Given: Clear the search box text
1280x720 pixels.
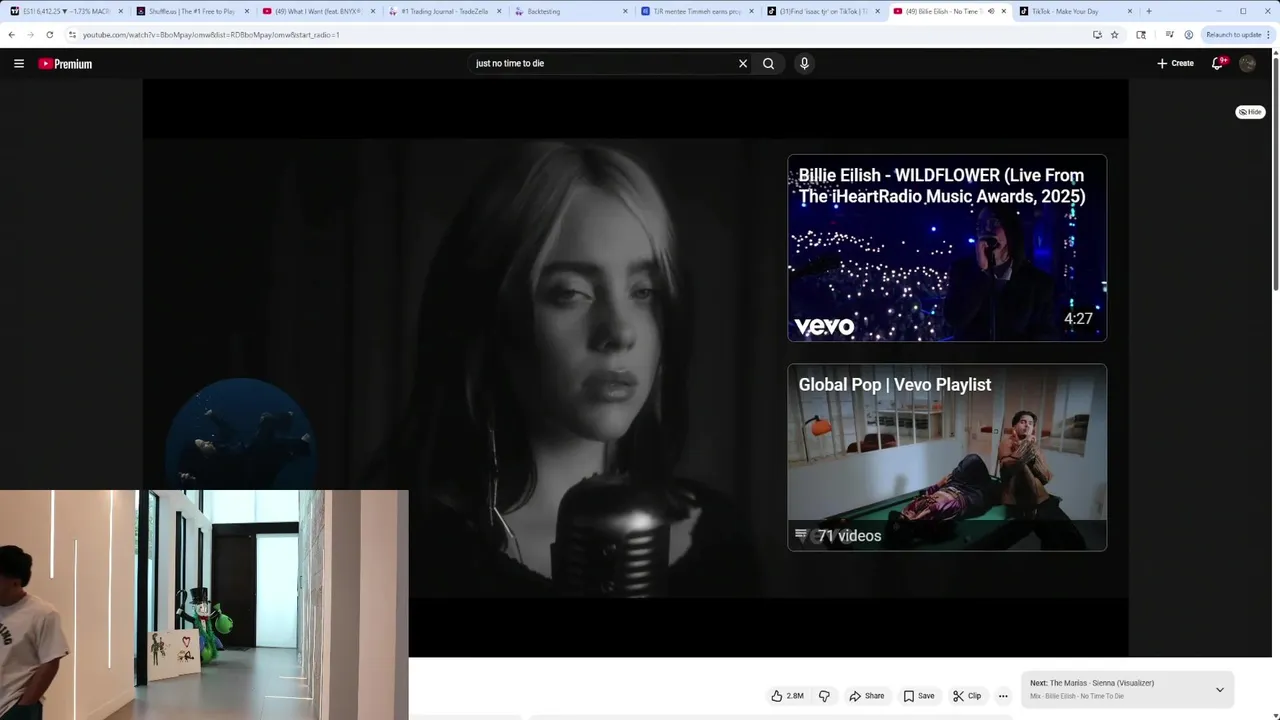Looking at the screenshot, I should pyautogui.click(x=743, y=63).
